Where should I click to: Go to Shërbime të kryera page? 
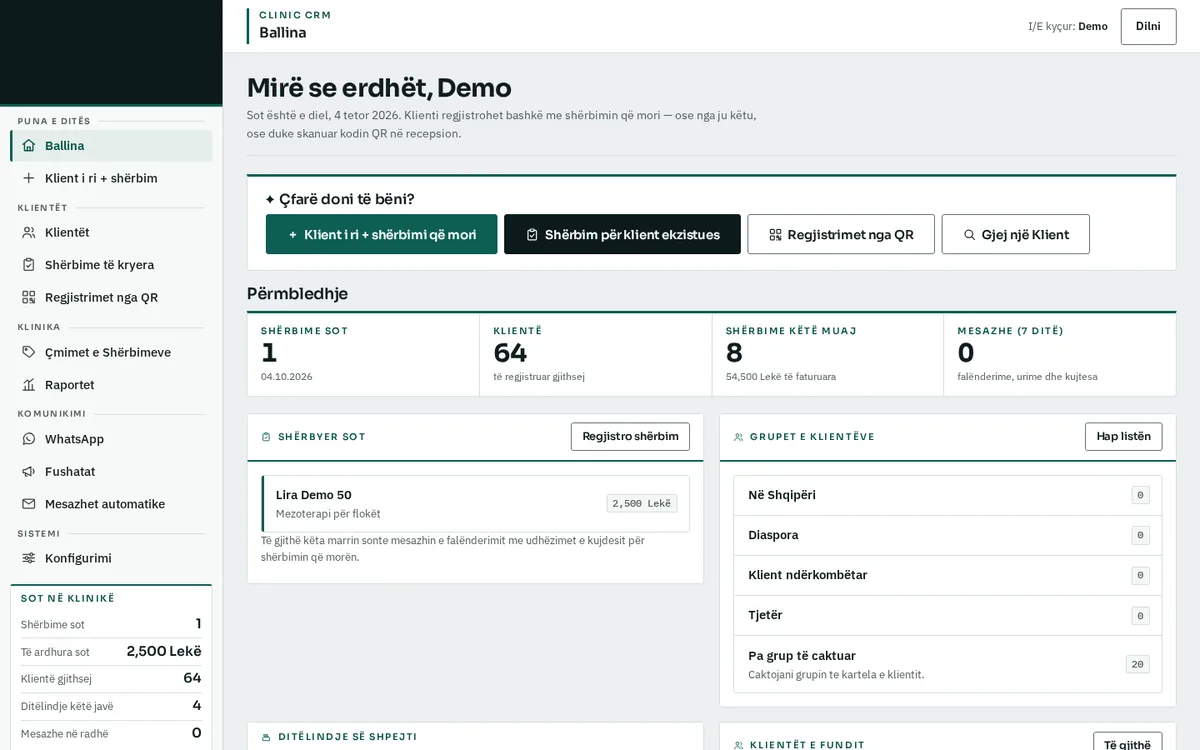[111, 265]
